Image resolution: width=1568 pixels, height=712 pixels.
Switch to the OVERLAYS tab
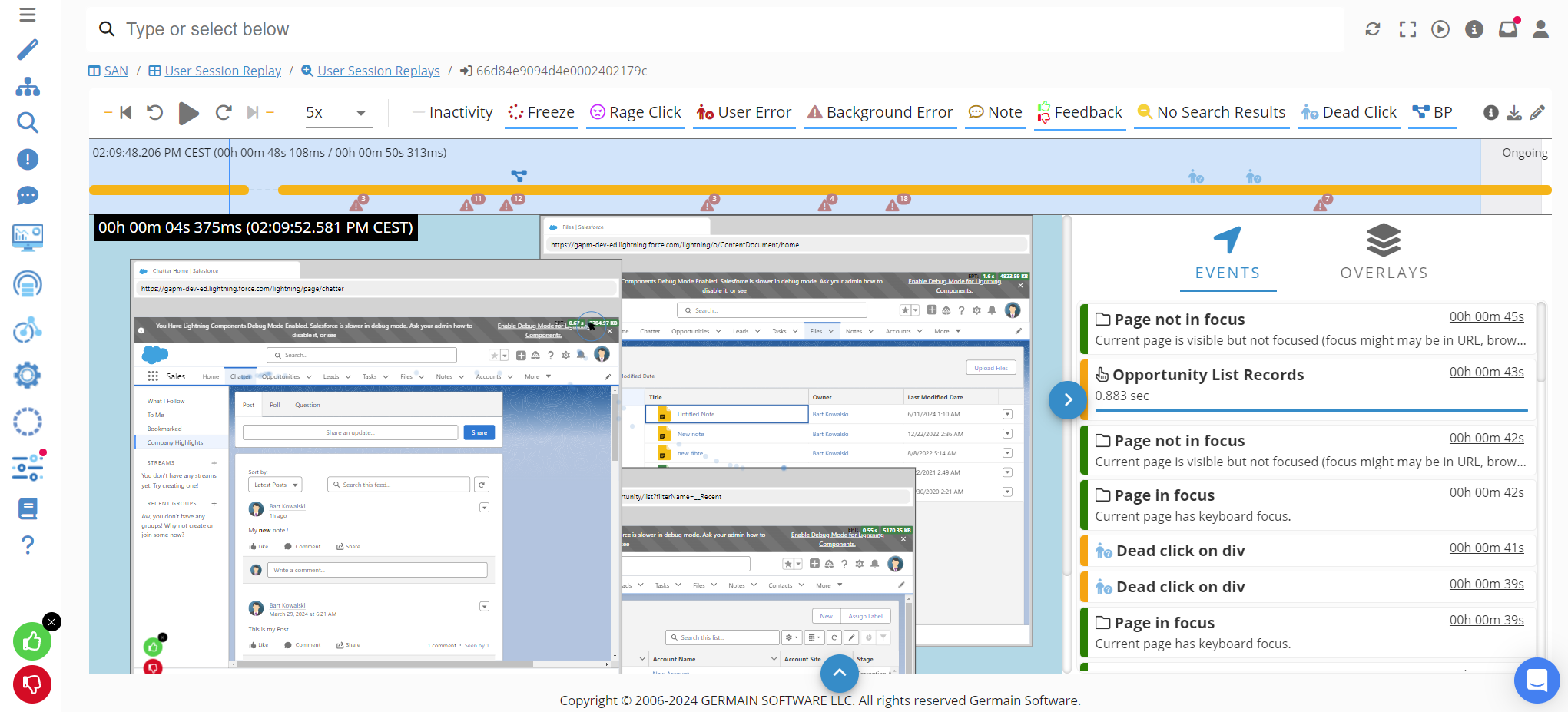pyautogui.click(x=1384, y=252)
